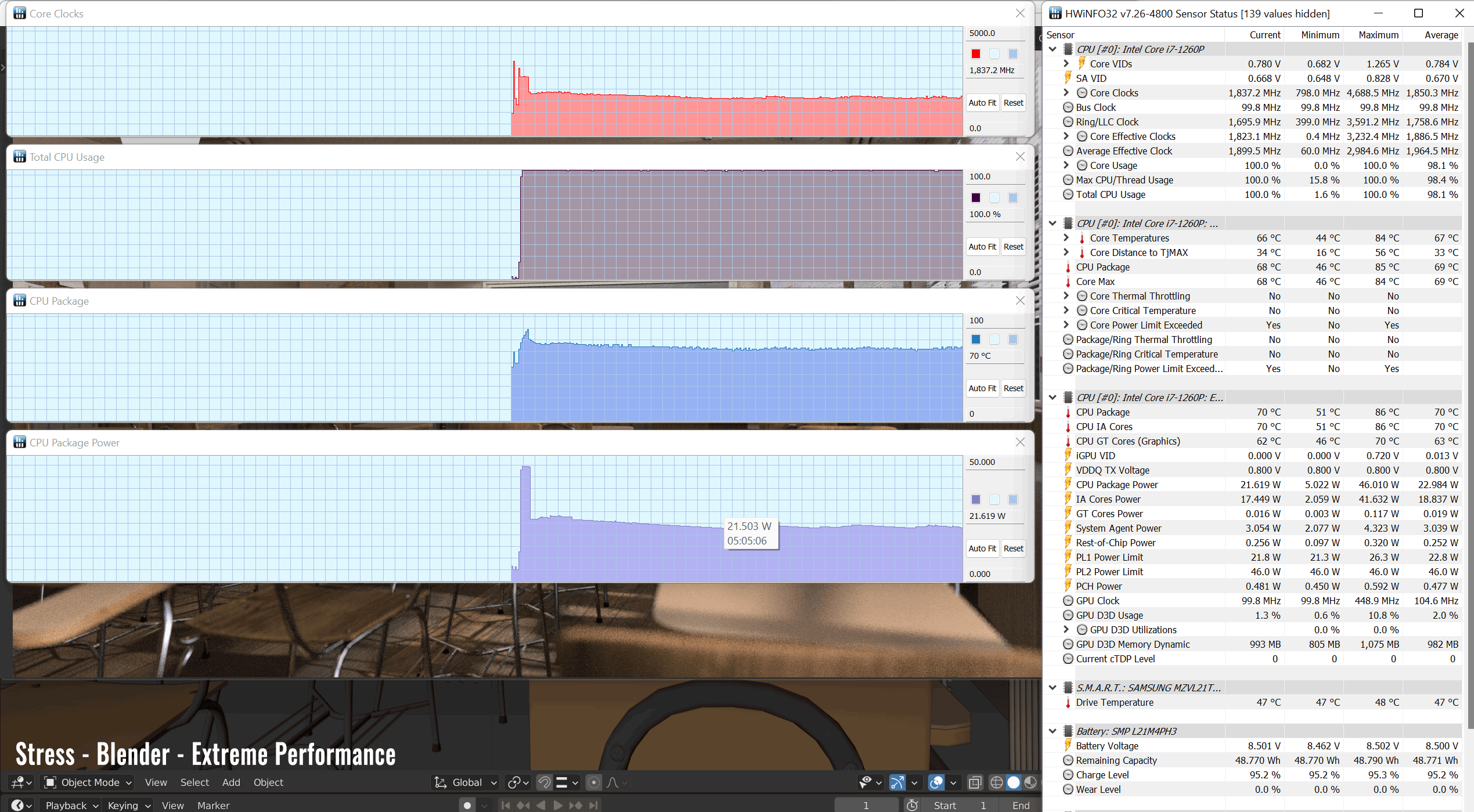Image resolution: width=1474 pixels, height=812 pixels.
Task: Jump to the last frame
Action: click(x=593, y=805)
